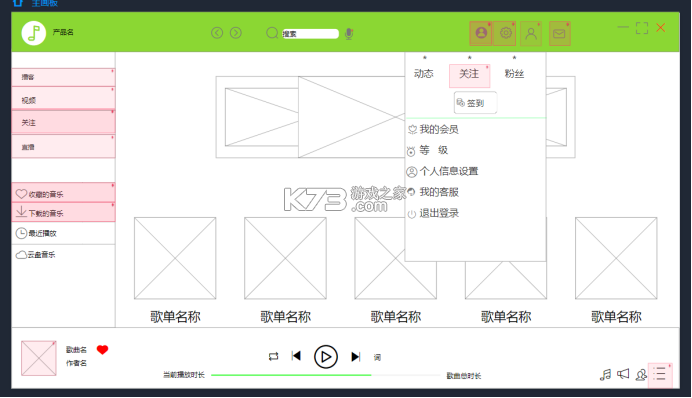The width and height of the screenshot is (692, 398).
Task: Activate the microphone voice search icon
Action: coord(349,34)
